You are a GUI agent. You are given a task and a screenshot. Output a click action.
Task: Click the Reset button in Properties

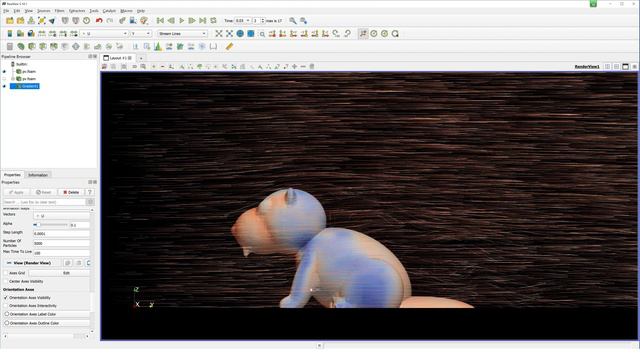coord(43,192)
